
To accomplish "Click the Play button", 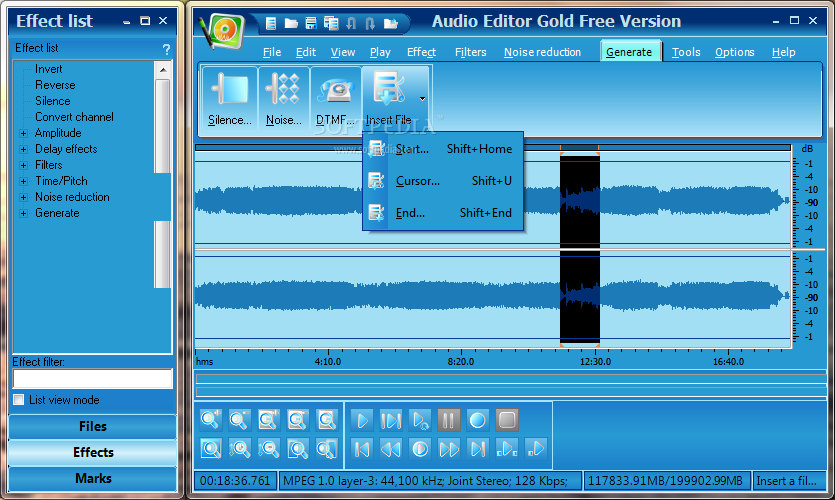I will [x=362, y=420].
